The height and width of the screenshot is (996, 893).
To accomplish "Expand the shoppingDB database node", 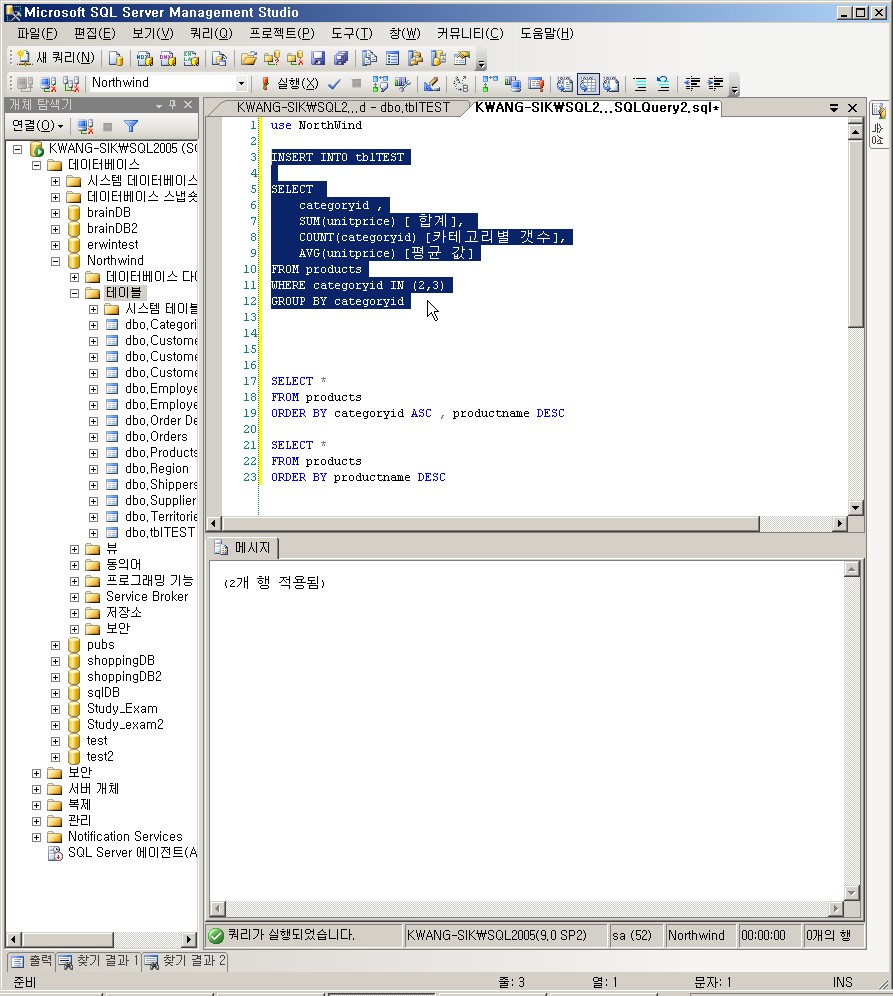I will point(55,661).
